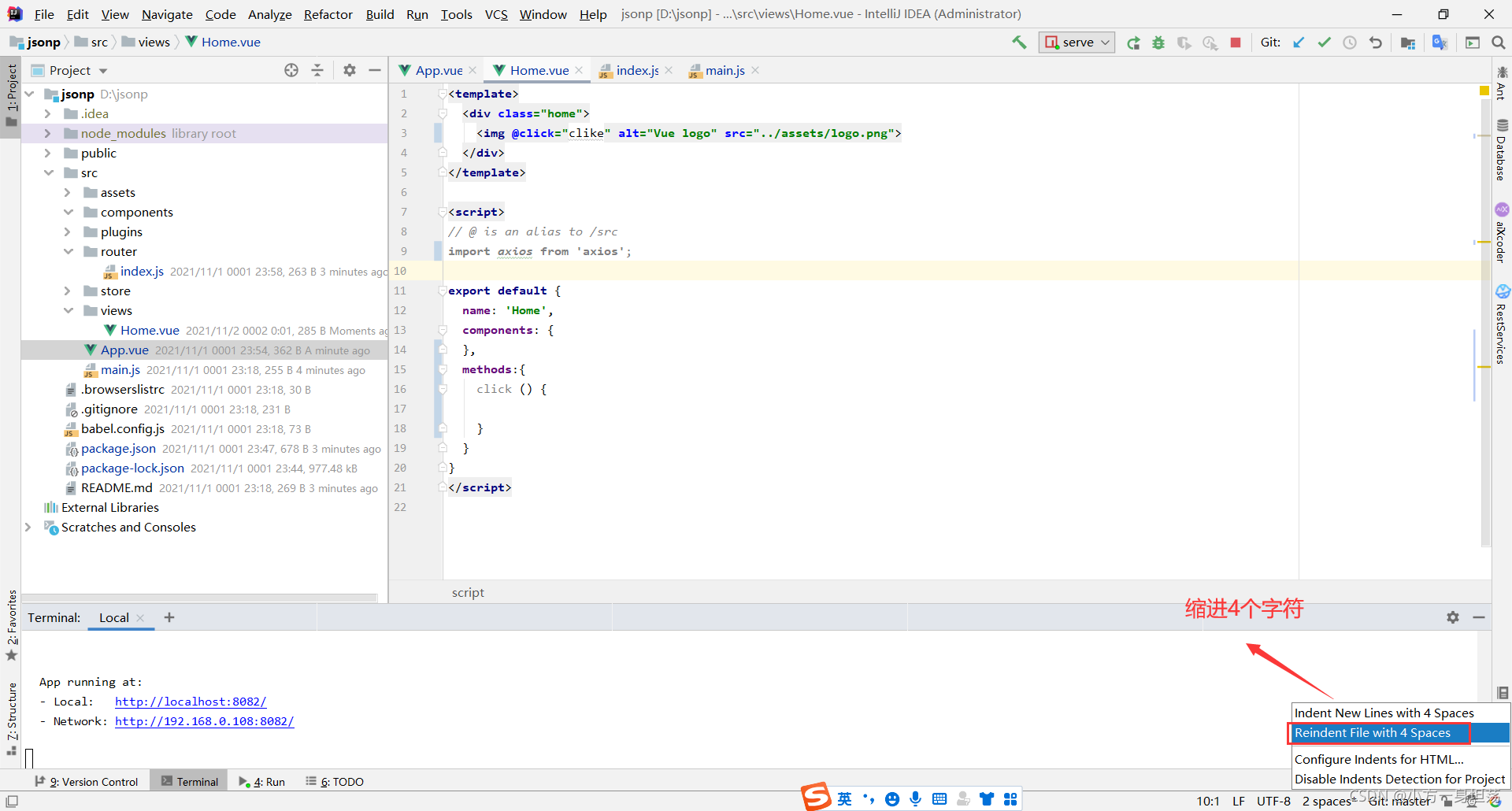This screenshot has height=811, width=1512.
Task: Click the UTF-8 encoding in status bar
Action: pos(1273,801)
